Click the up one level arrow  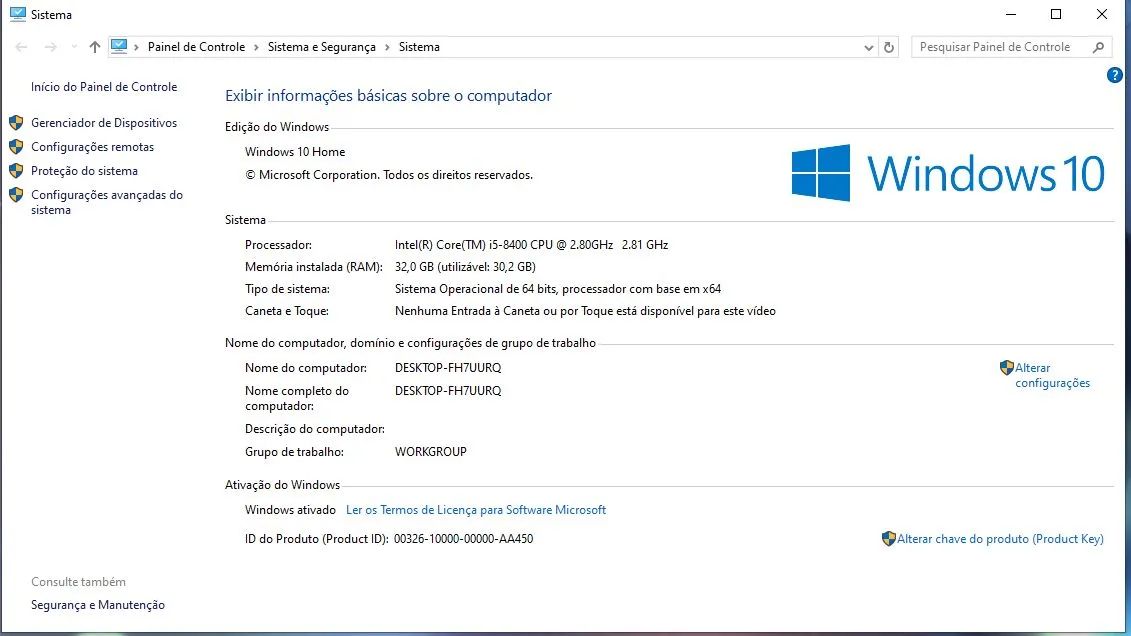tap(94, 47)
